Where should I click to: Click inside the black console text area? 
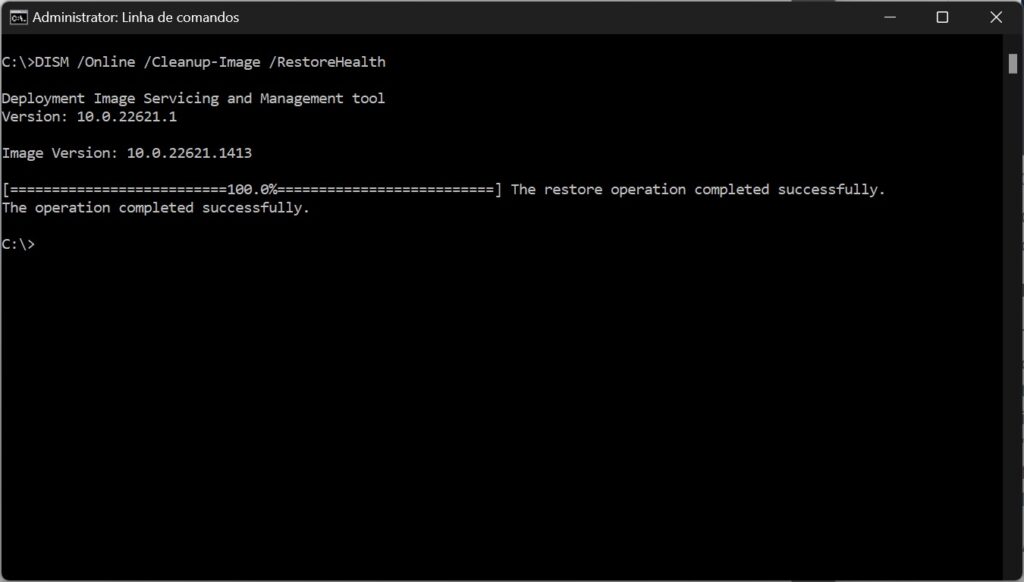click(500, 400)
